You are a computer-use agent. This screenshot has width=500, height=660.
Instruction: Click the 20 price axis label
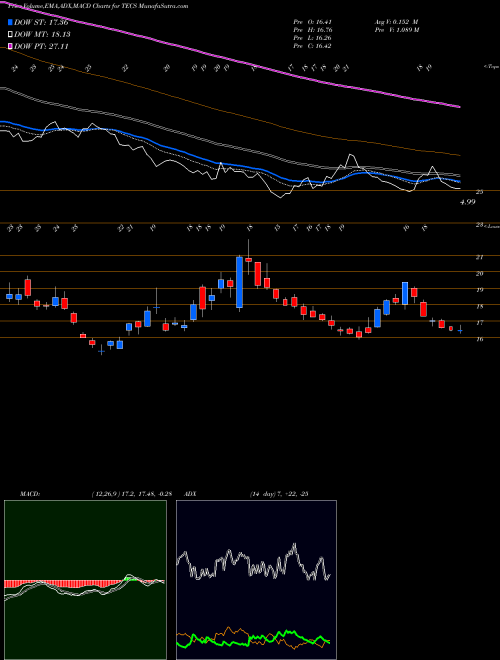pos(479,274)
